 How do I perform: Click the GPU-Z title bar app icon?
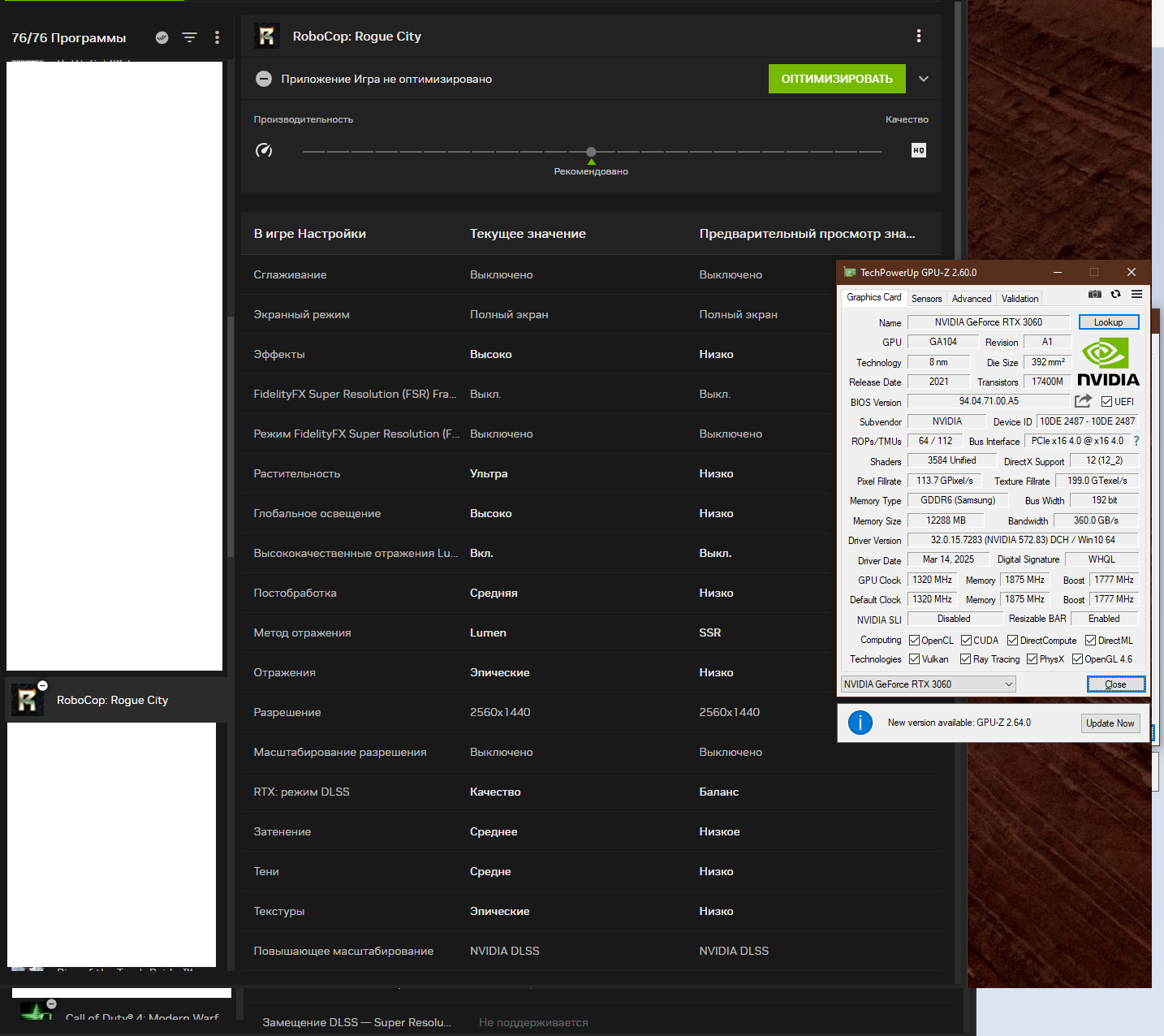(x=850, y=273)
